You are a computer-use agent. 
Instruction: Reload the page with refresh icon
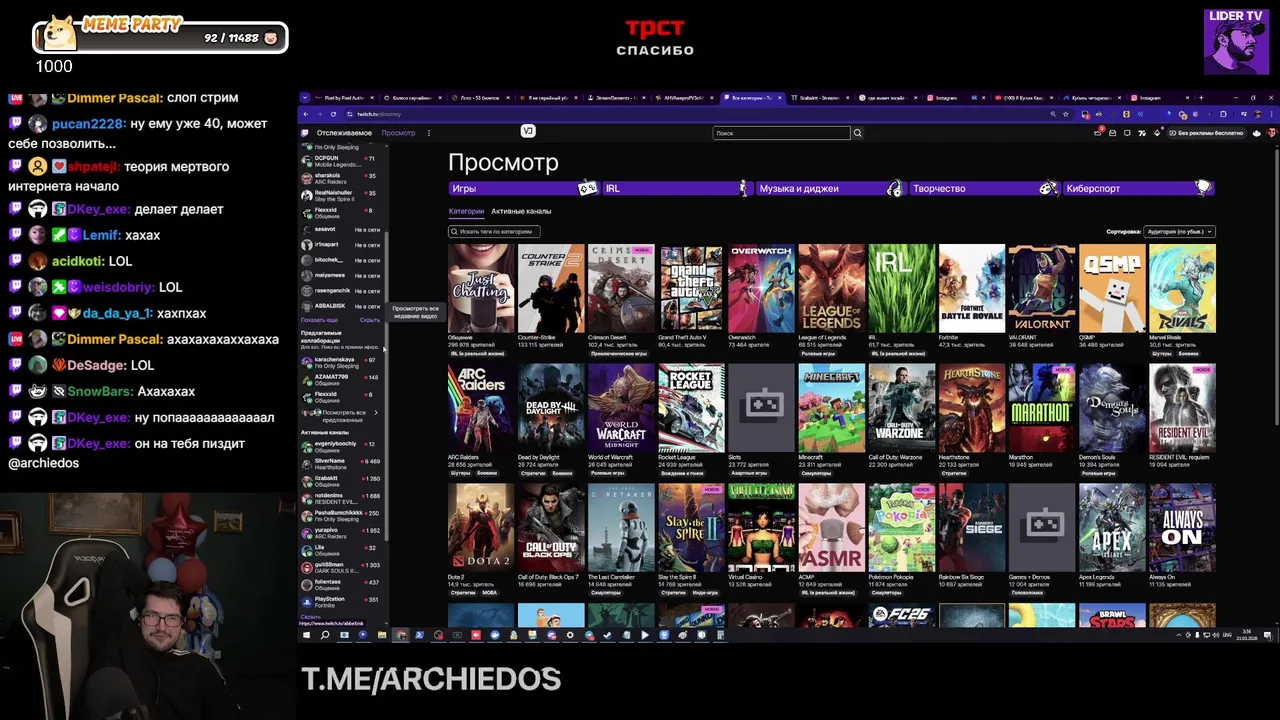click(333, 114)
